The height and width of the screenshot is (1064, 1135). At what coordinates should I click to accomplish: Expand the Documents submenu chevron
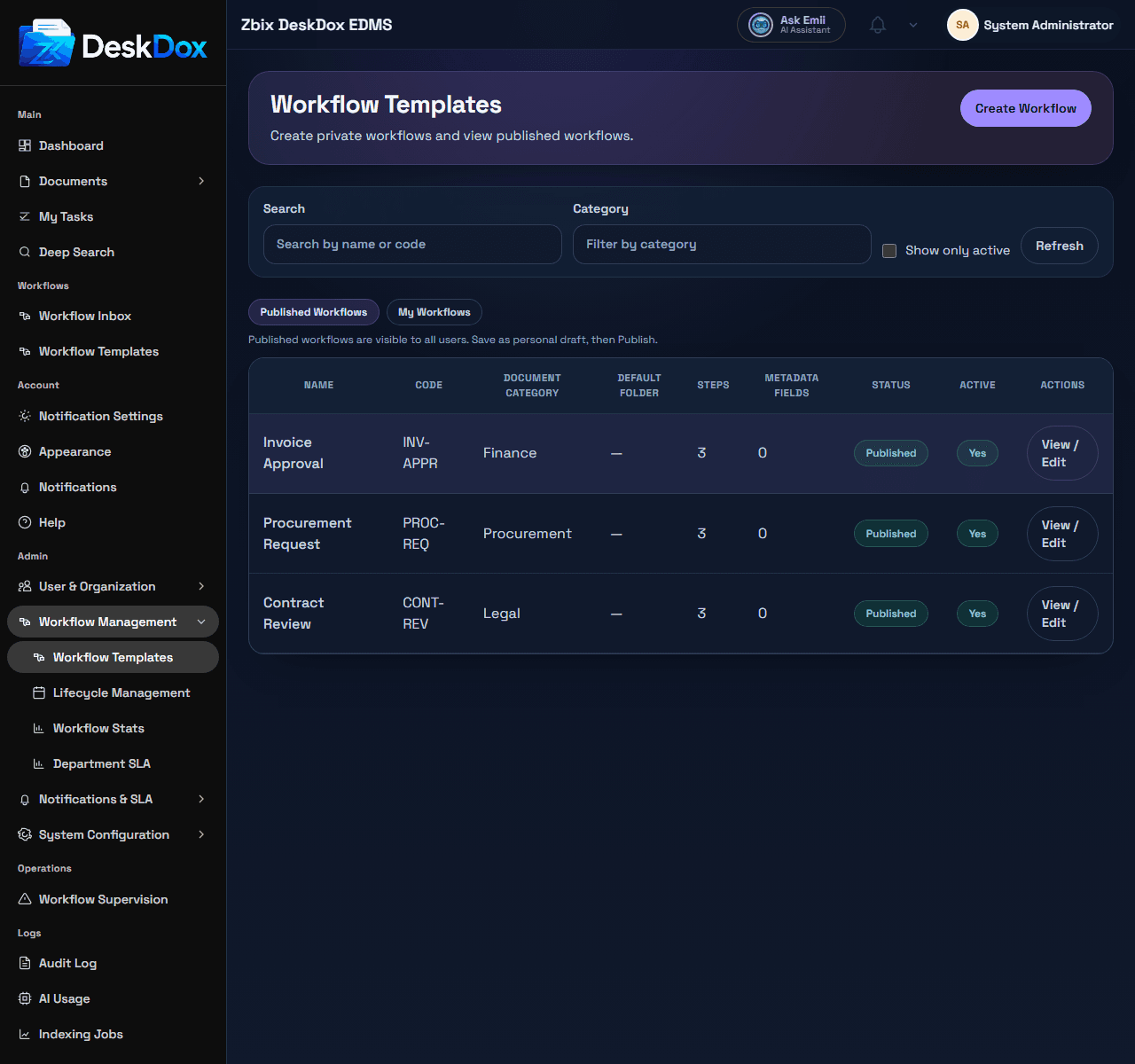[x=201, y=181]
